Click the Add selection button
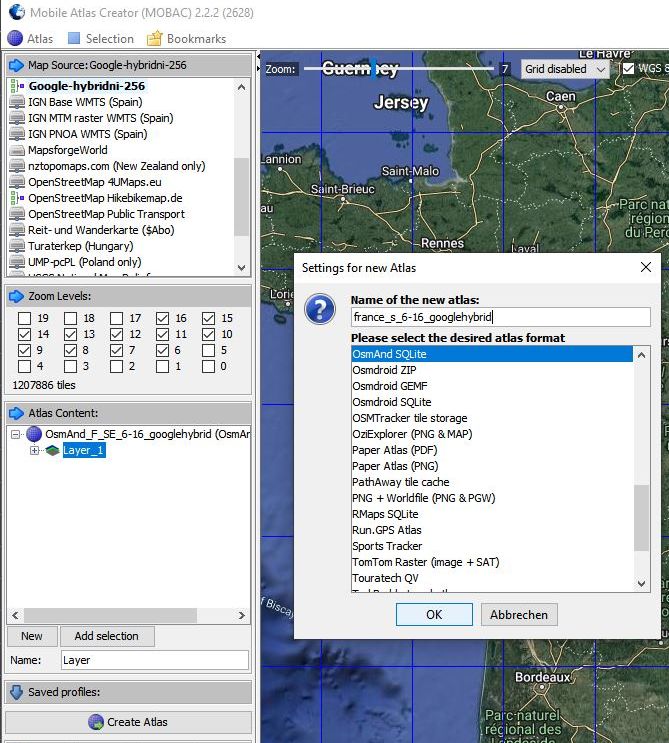 click(x=106, y=636)
